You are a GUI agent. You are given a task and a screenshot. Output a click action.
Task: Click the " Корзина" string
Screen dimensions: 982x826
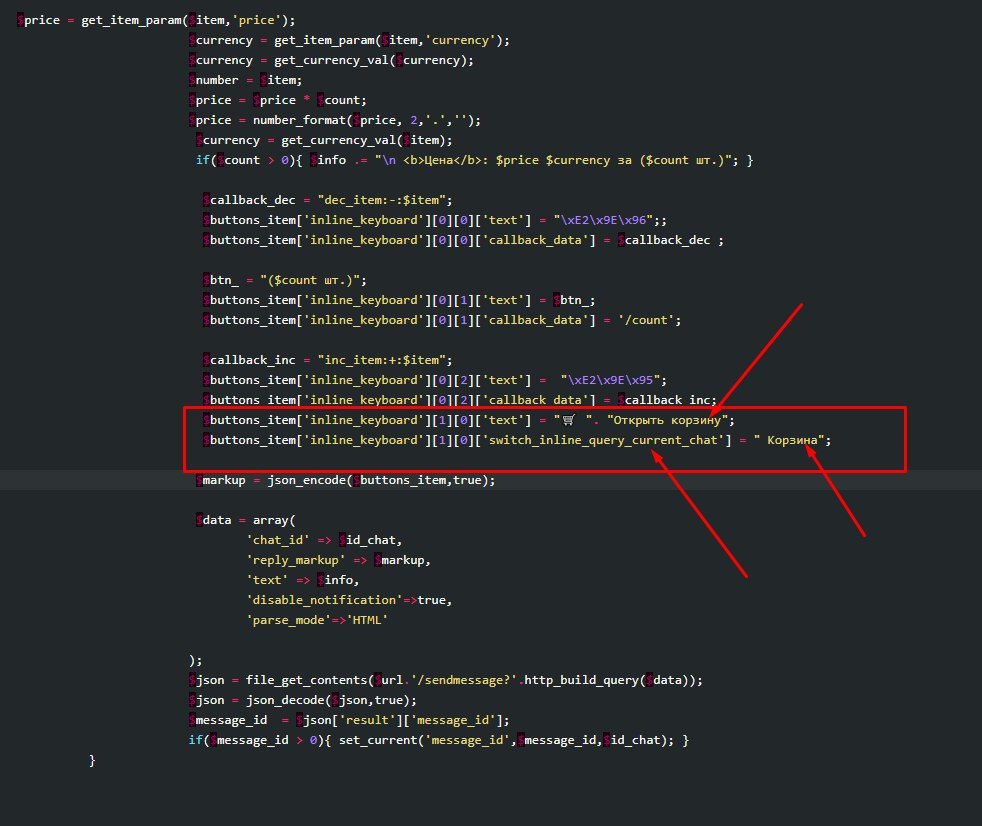pyautogui.click(x=788, y=441)
